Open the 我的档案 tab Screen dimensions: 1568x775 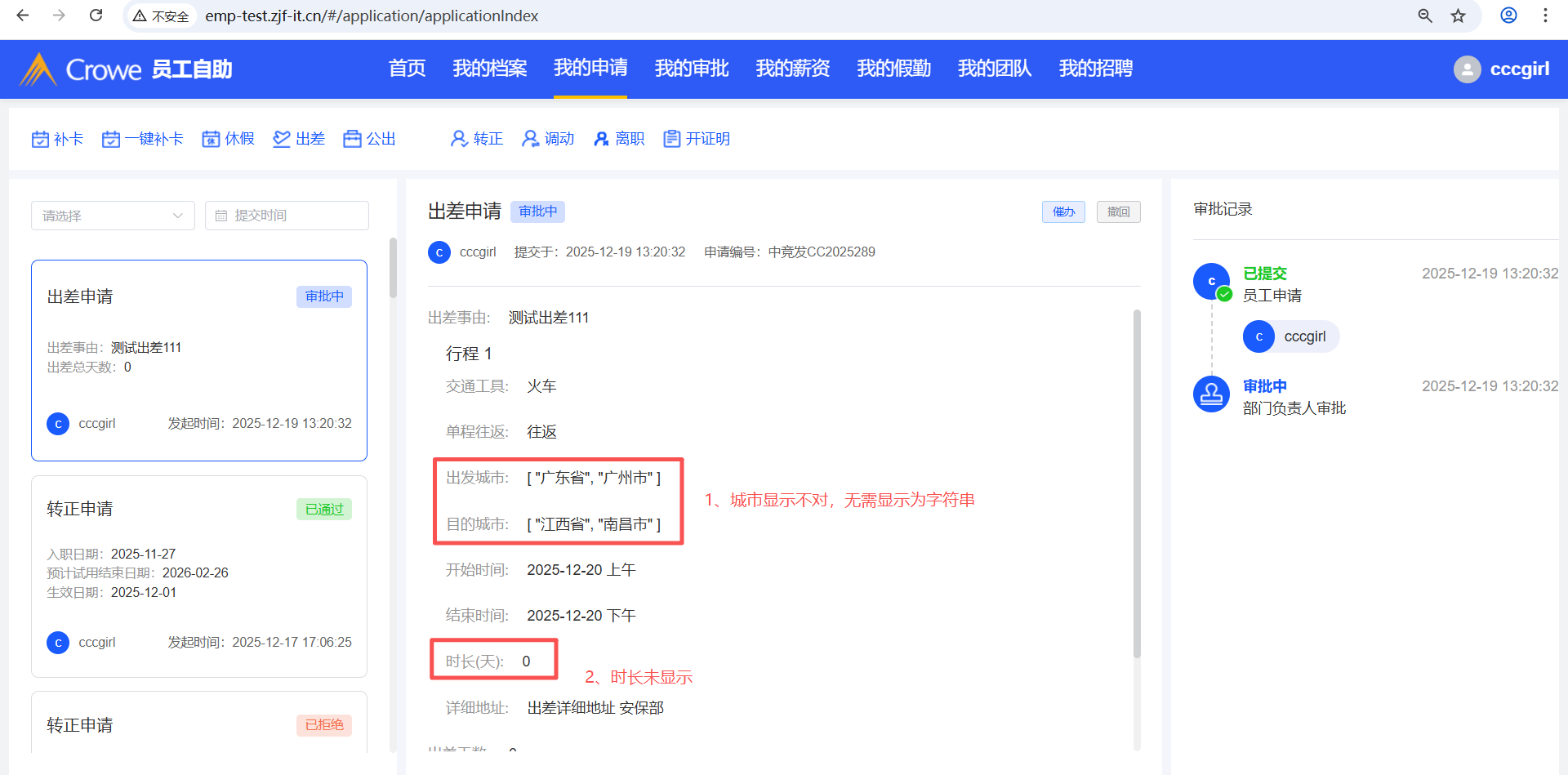coord(490,69)
